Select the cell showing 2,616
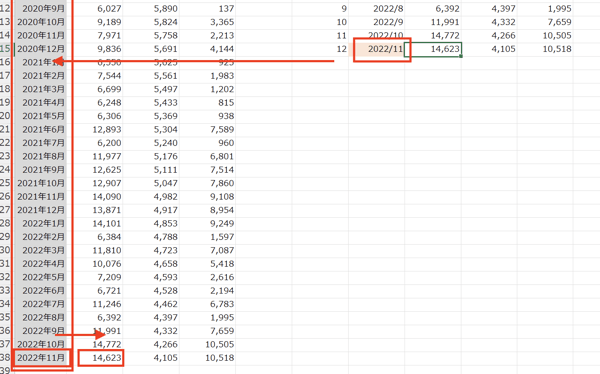Image resolution: width=600 pixels, height=374 pixels. pyautogui.click(x=207, y=277)
